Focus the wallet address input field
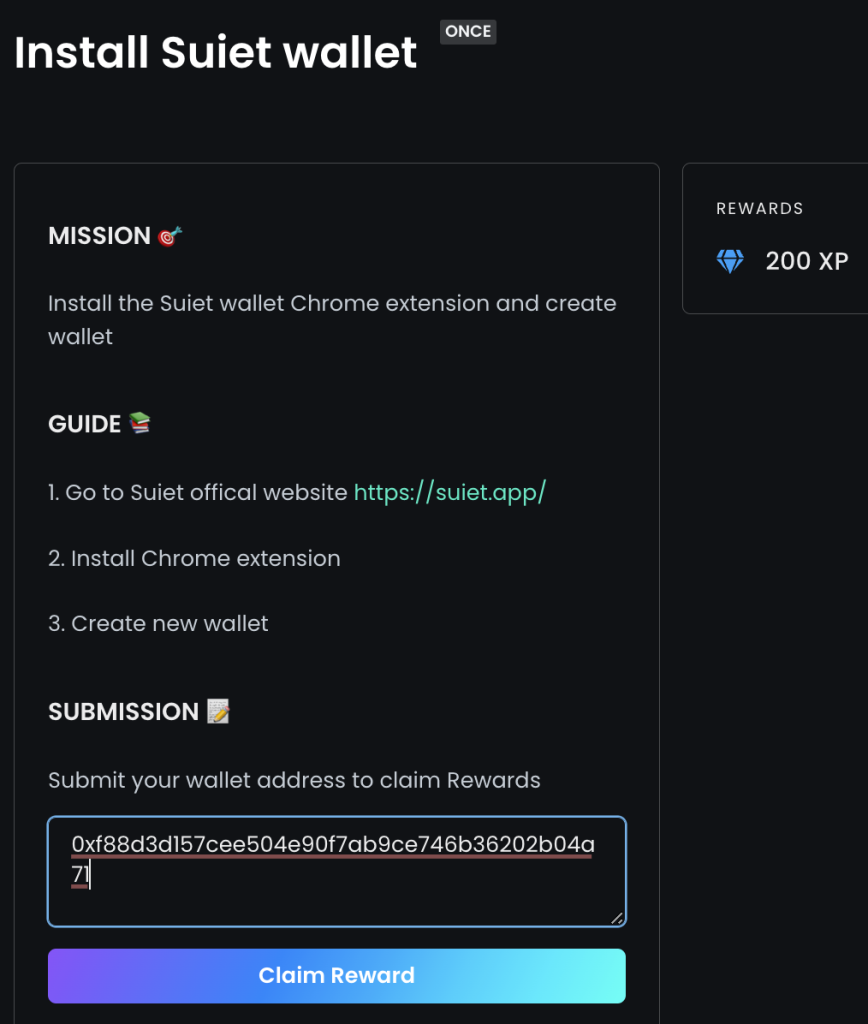Screen dimensions: 868x1024 click(336, 871)
